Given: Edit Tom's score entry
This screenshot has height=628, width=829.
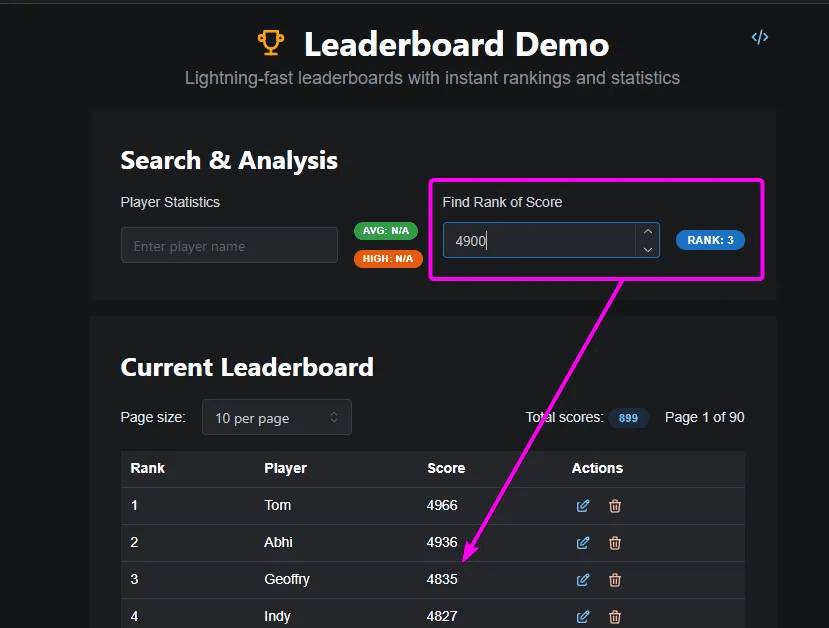Looking at the screenshot, I should 583,506.
